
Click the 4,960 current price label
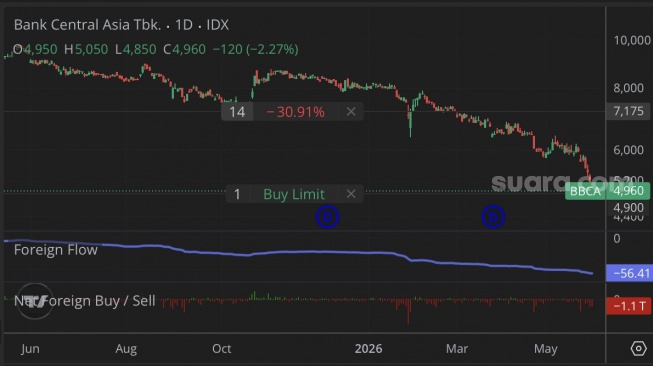(628, 191)
